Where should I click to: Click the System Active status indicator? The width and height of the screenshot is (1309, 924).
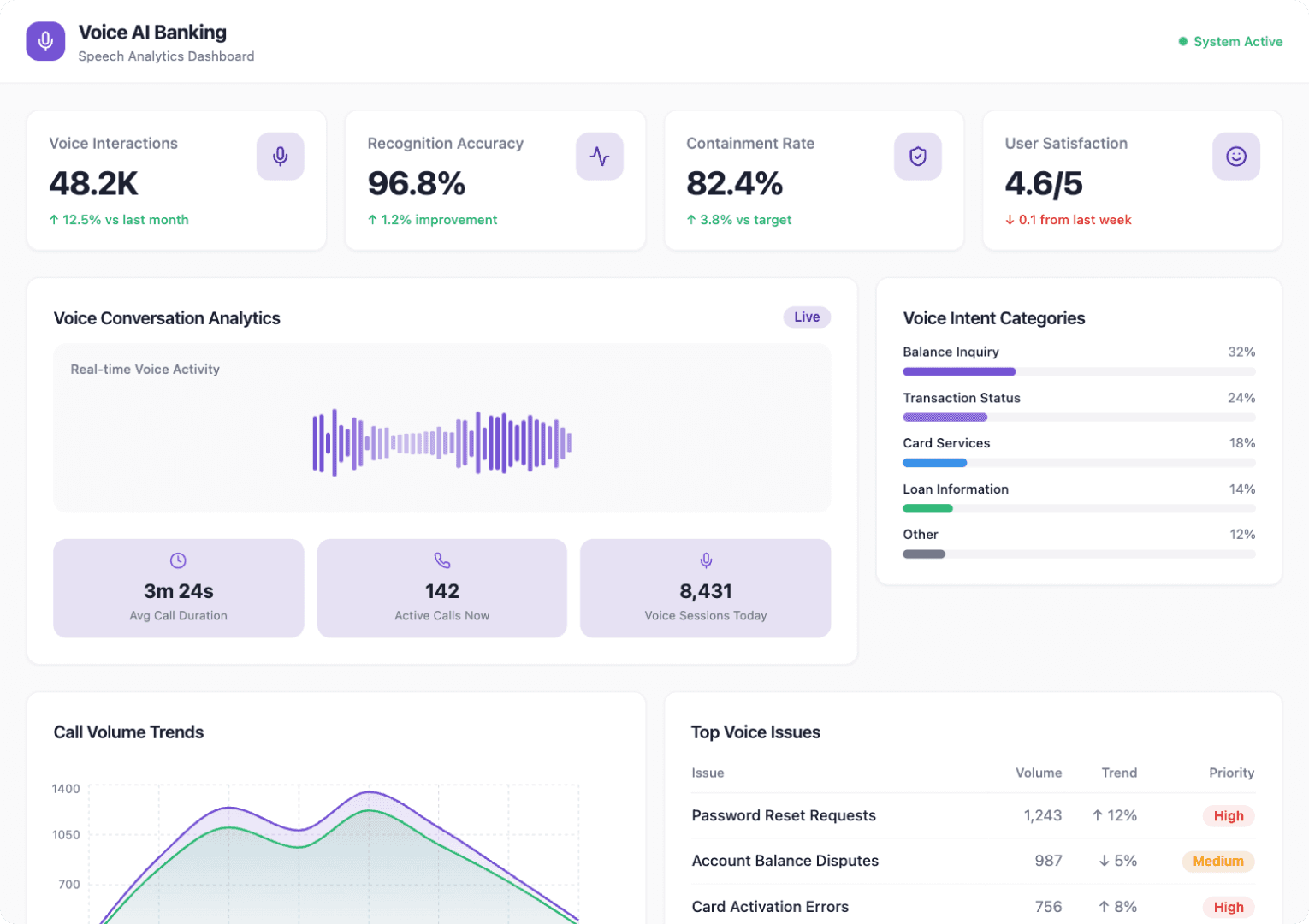(x=1230, y=41)
